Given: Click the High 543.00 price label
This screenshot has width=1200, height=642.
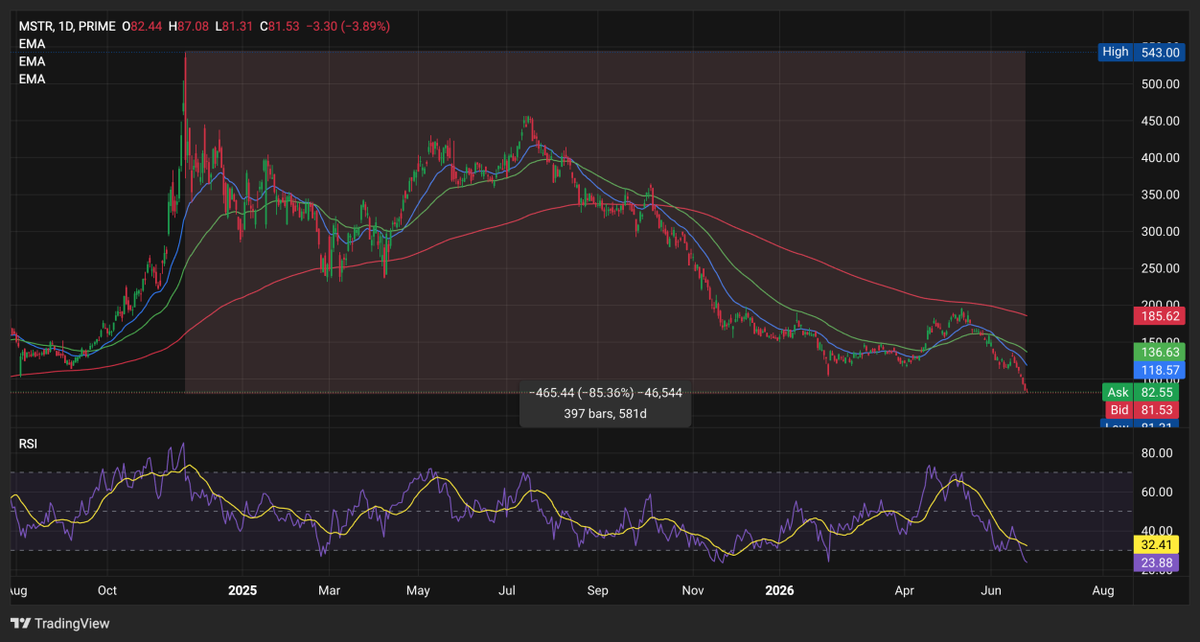Looking at the screenshot, I should click(x=1142, y=51).
